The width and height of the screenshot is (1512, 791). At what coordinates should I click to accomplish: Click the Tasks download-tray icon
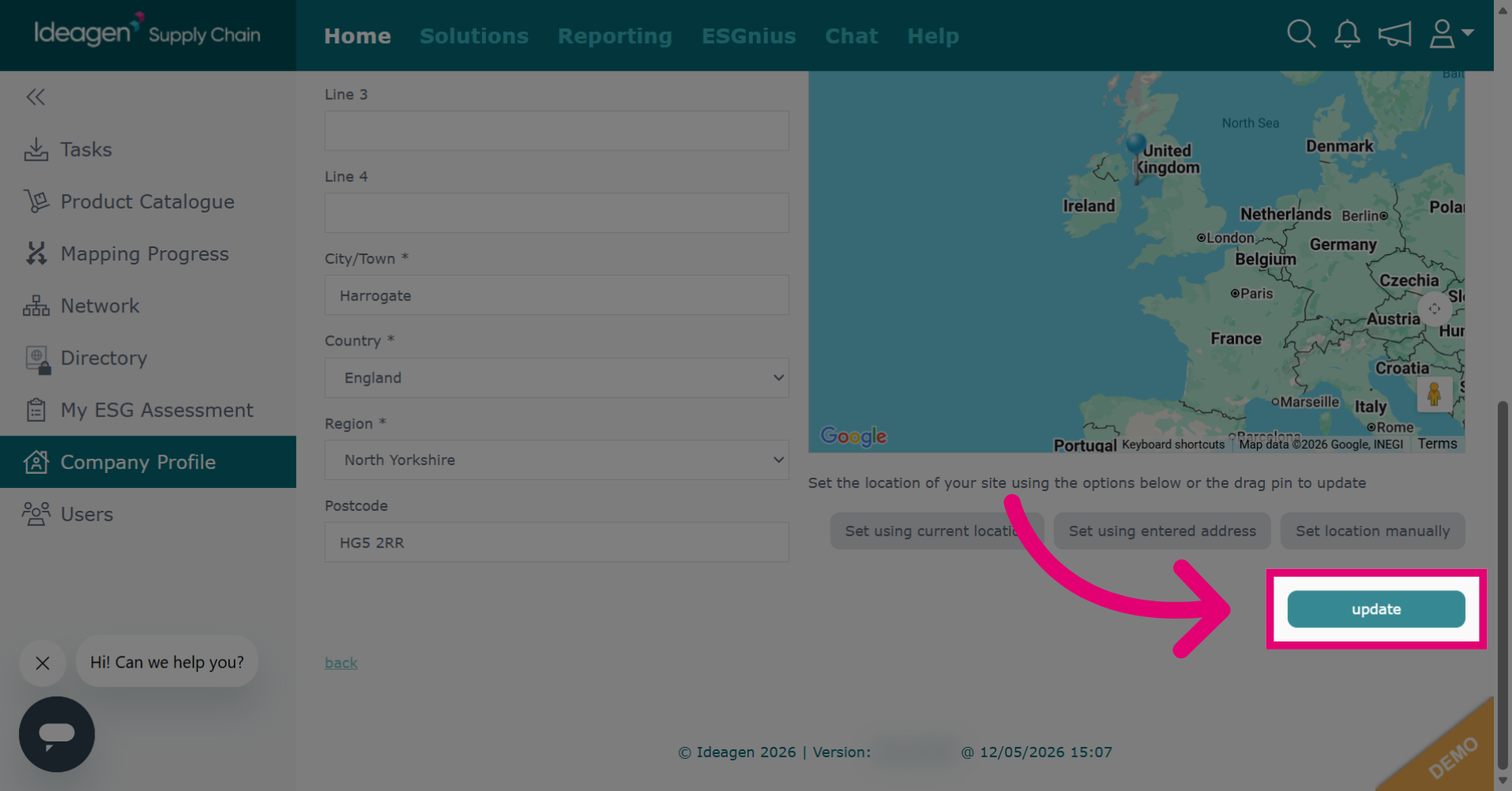point(36,150)
